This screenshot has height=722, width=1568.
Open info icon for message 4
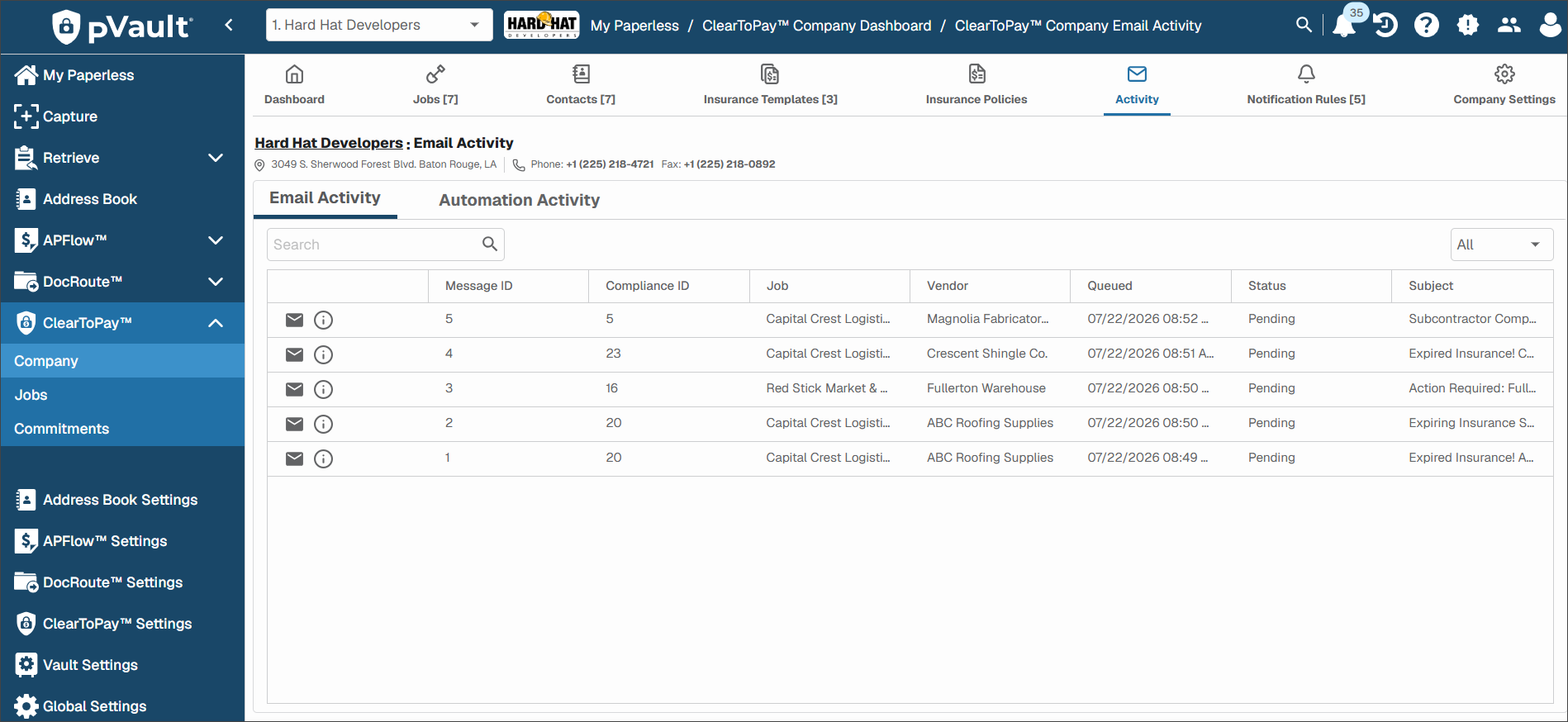(x=324, y=354)
